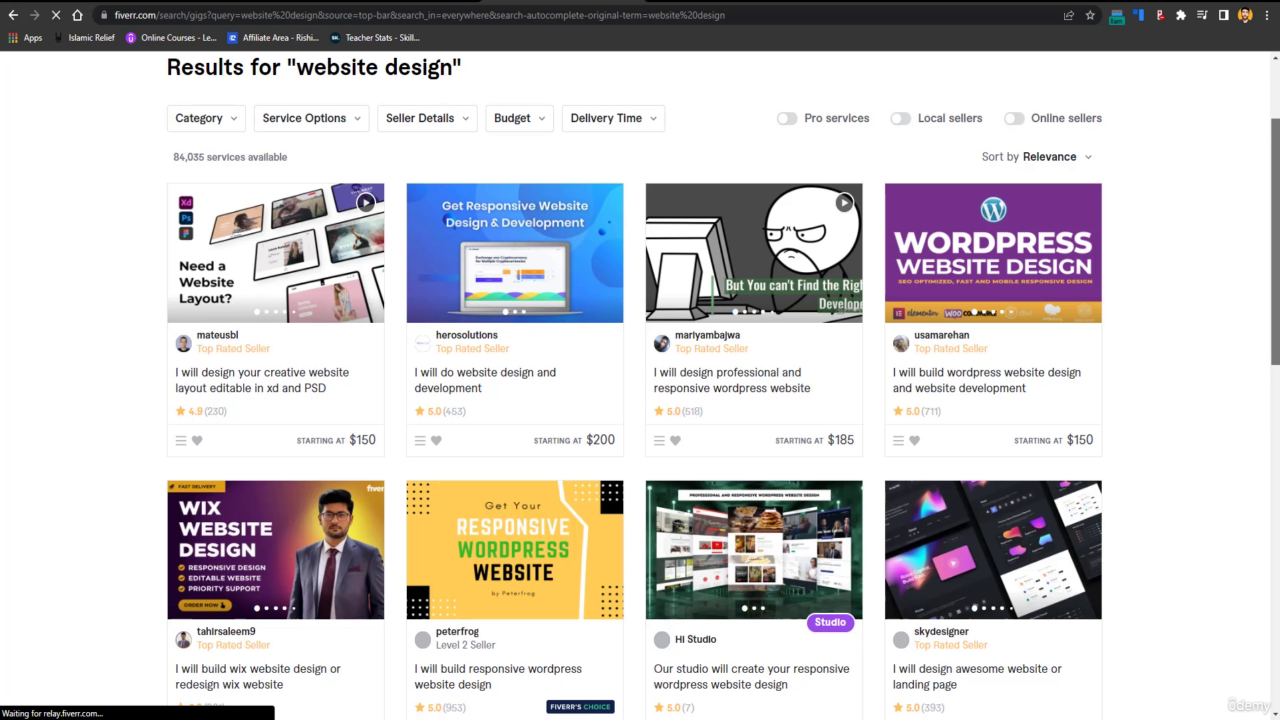
Task: Favorite the herosolutions gig heart
Action: 436,440
